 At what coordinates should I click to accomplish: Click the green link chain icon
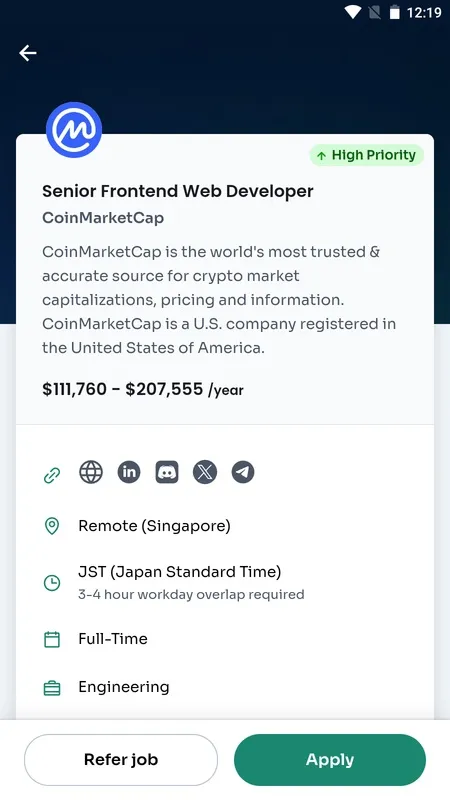(52, 475)
